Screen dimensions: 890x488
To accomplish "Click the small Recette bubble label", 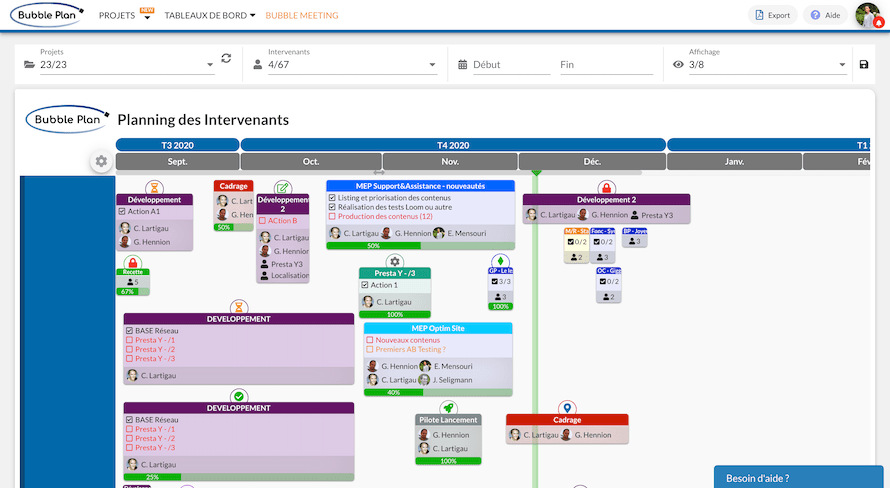I will [133, 272].
